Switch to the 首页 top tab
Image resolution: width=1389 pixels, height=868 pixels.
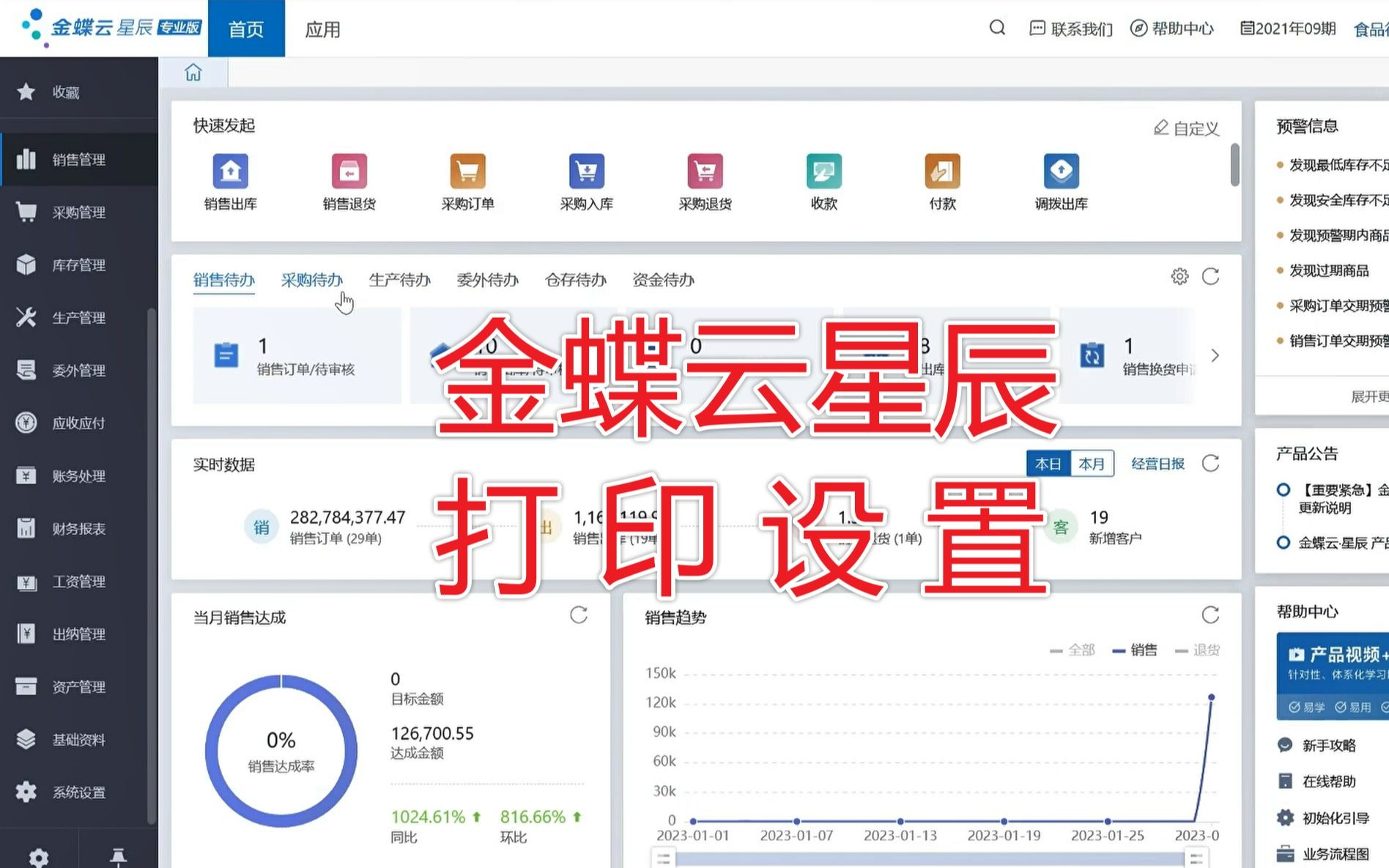point(246,29)
